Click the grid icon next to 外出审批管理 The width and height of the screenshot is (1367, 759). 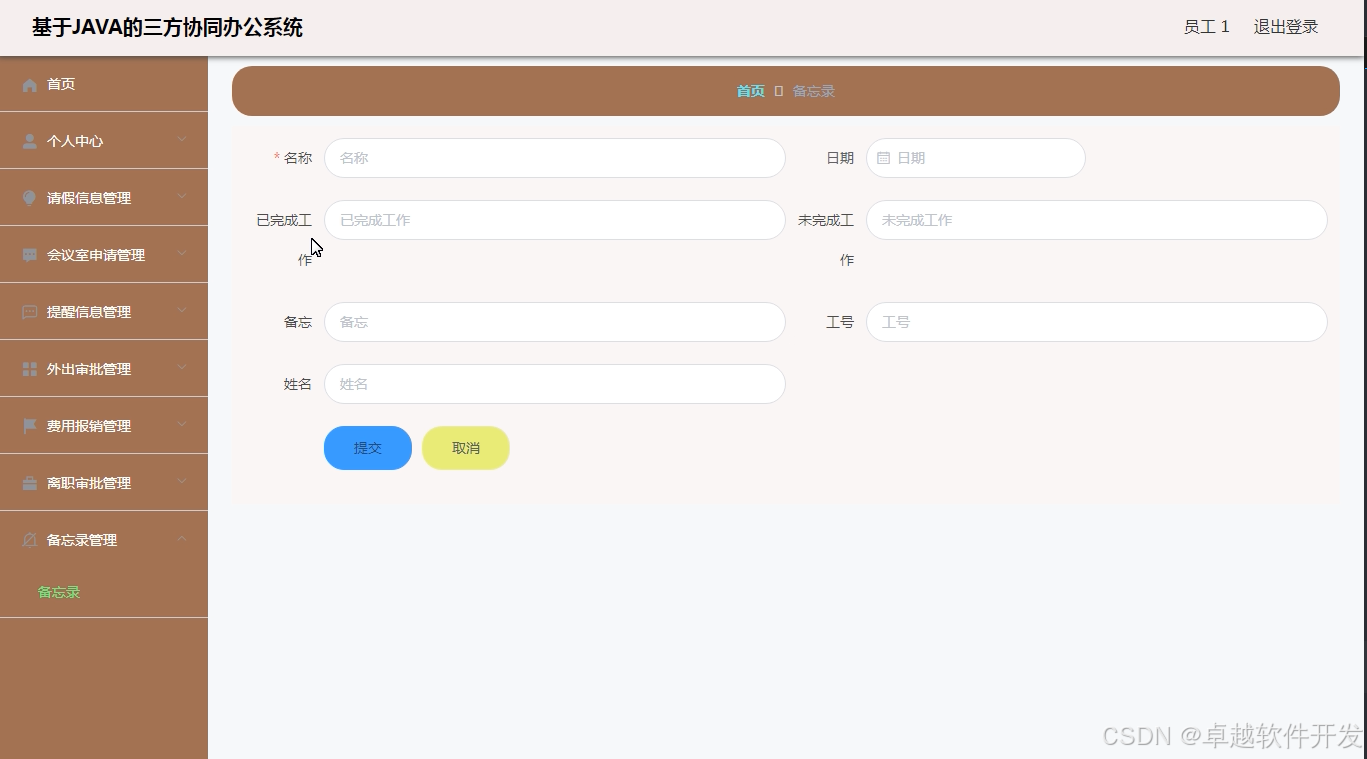tap(29, 368)
